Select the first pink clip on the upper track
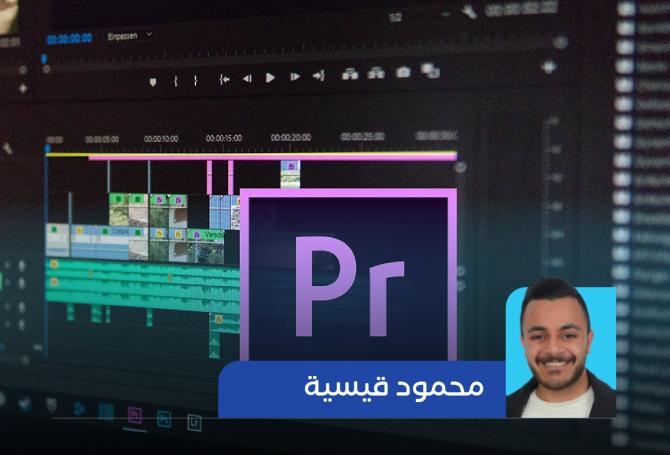The width and height of the screenshot is (670, 455). coord(209,178)
